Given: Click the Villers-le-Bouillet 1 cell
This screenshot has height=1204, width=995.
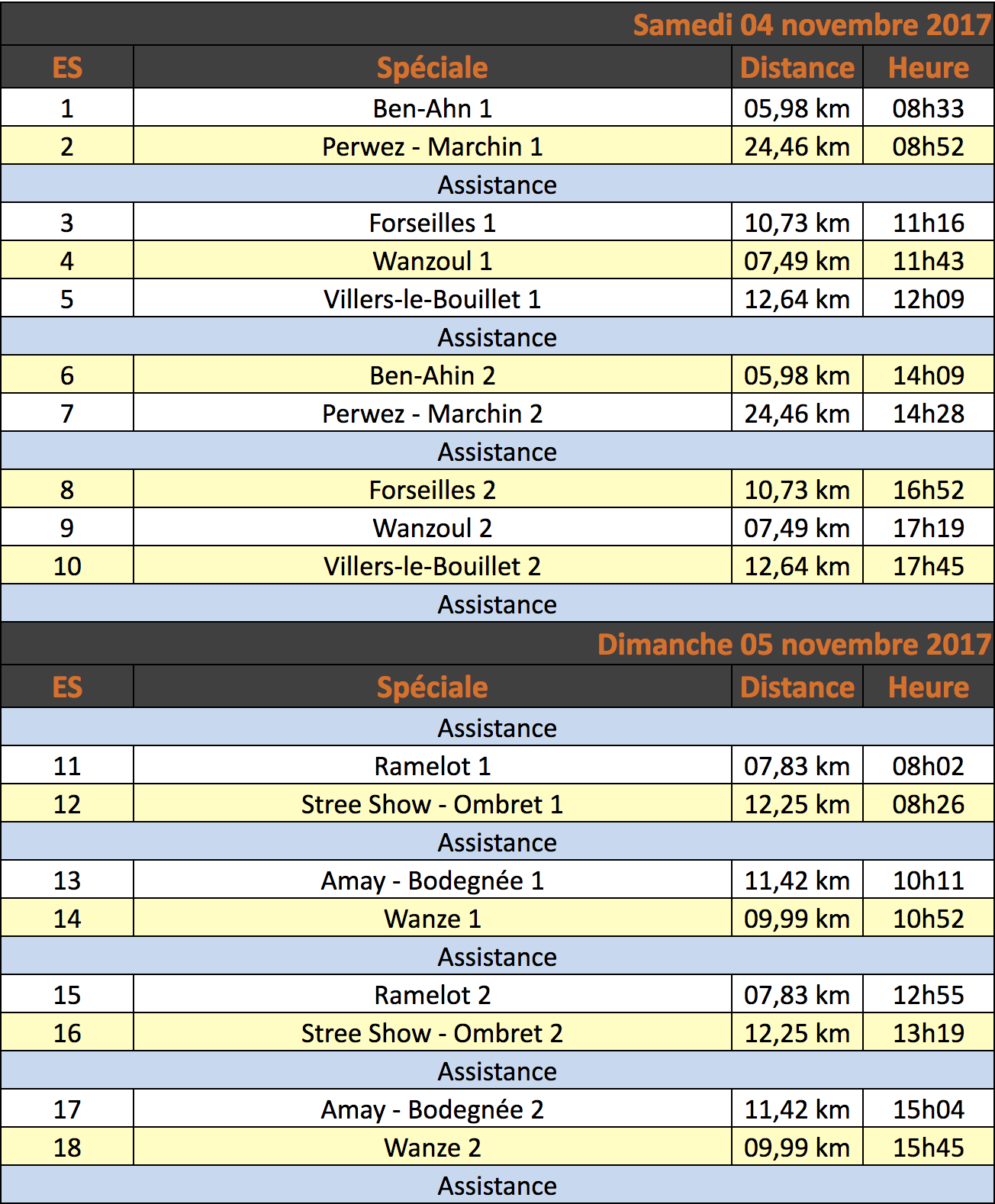Looking at the screenshot, I should click(432, 298).
